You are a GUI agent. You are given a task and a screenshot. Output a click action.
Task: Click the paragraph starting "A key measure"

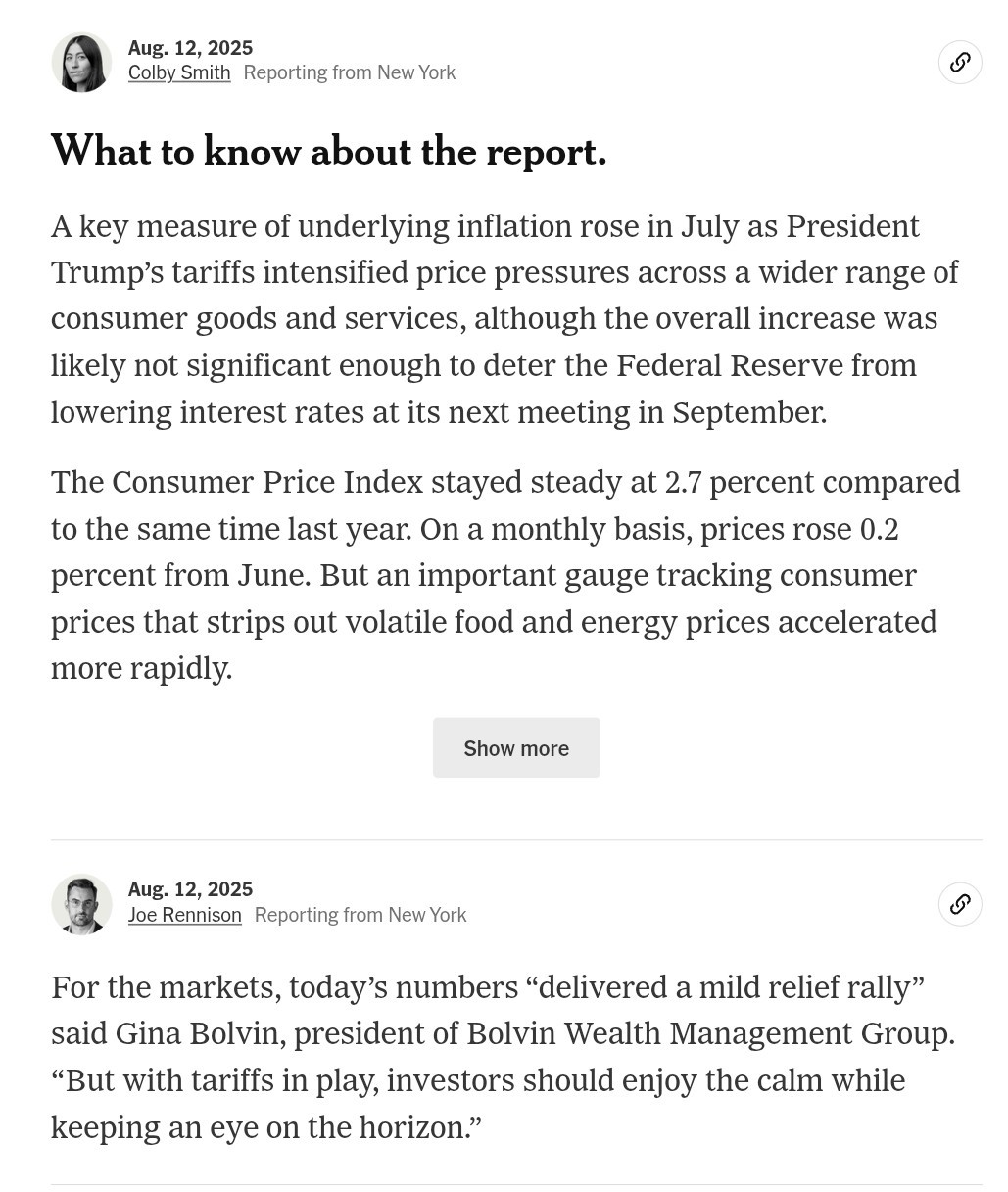pyautogui.click(x=504, y=319)
